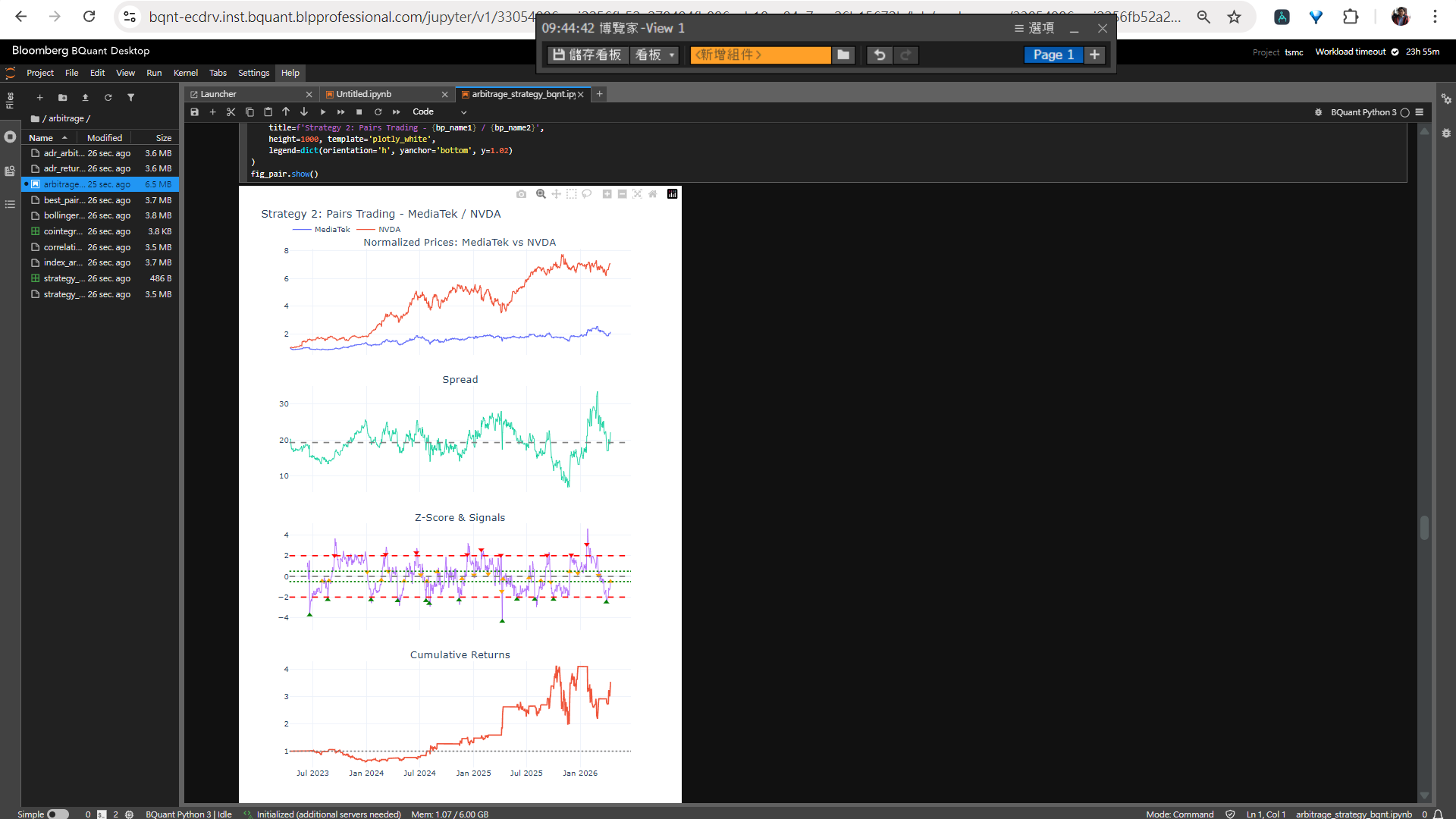Open the Kernel menu
The image size is (1456, 819).
[185, 73]
